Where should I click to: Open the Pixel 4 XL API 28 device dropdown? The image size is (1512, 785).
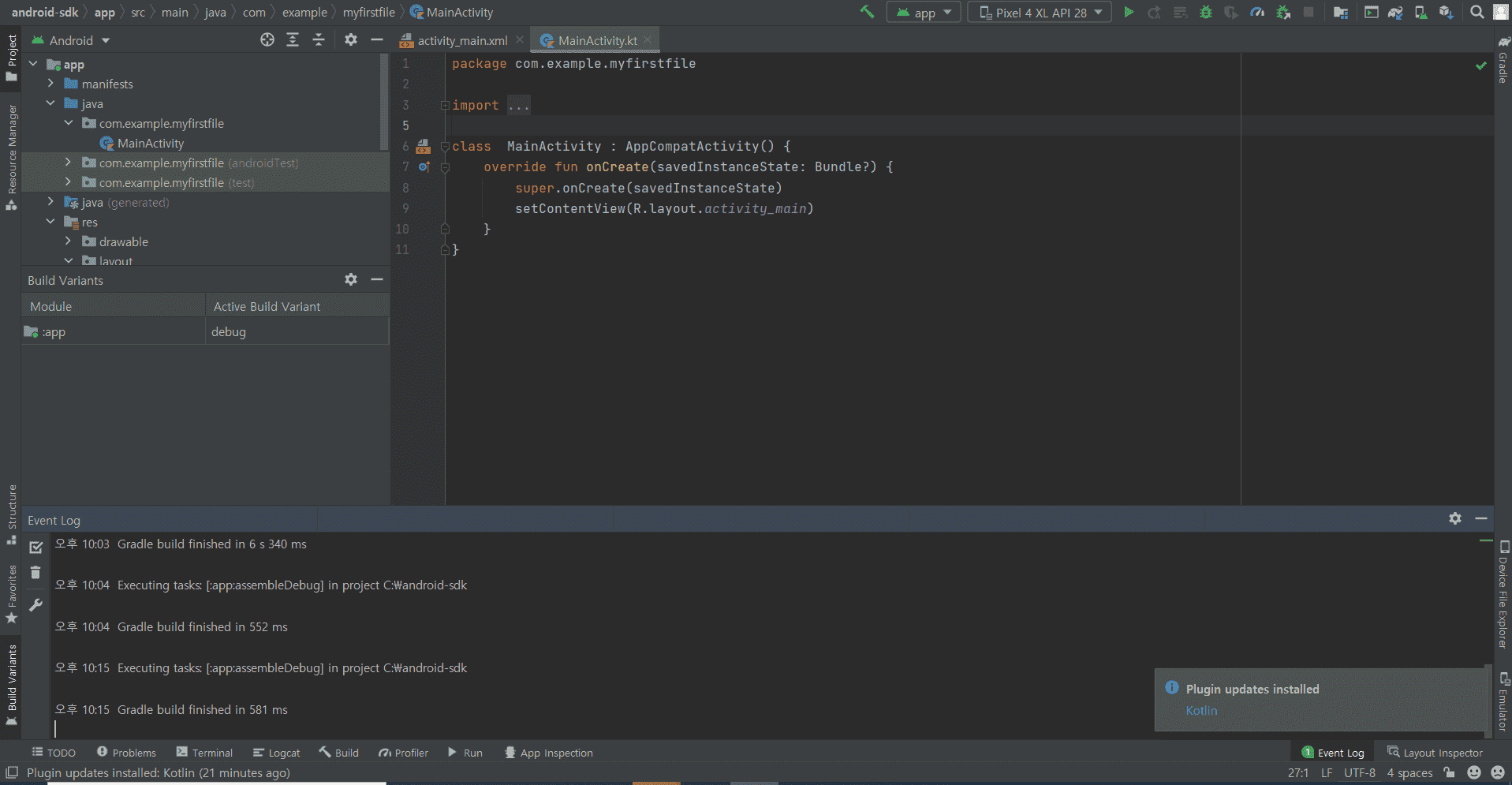pyautogui.click(x=1040, y=13)
